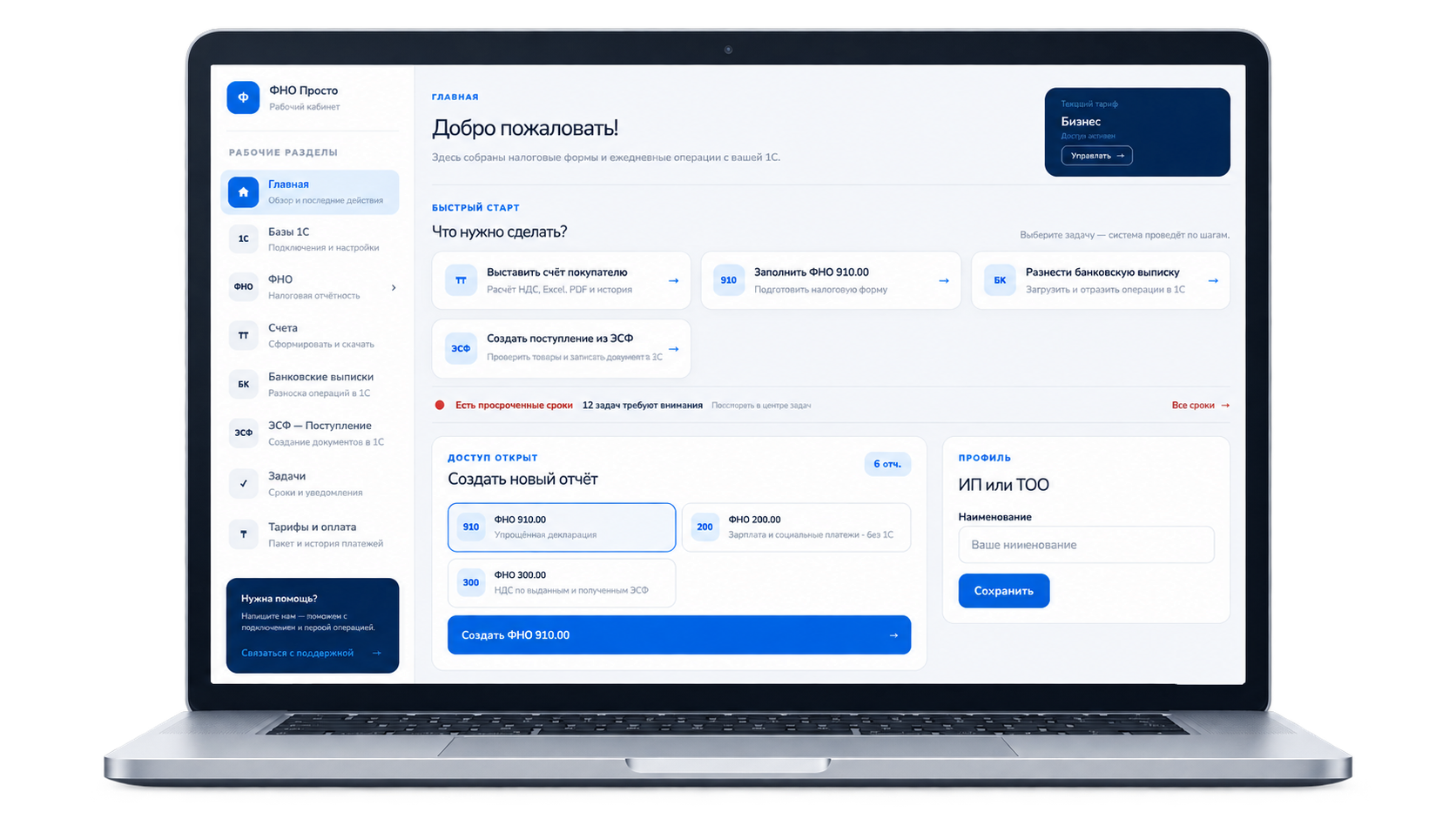Viewport: 1456px width, 819px height.
Task: Click the home icon next to Главная
Action: coord(243,191)
